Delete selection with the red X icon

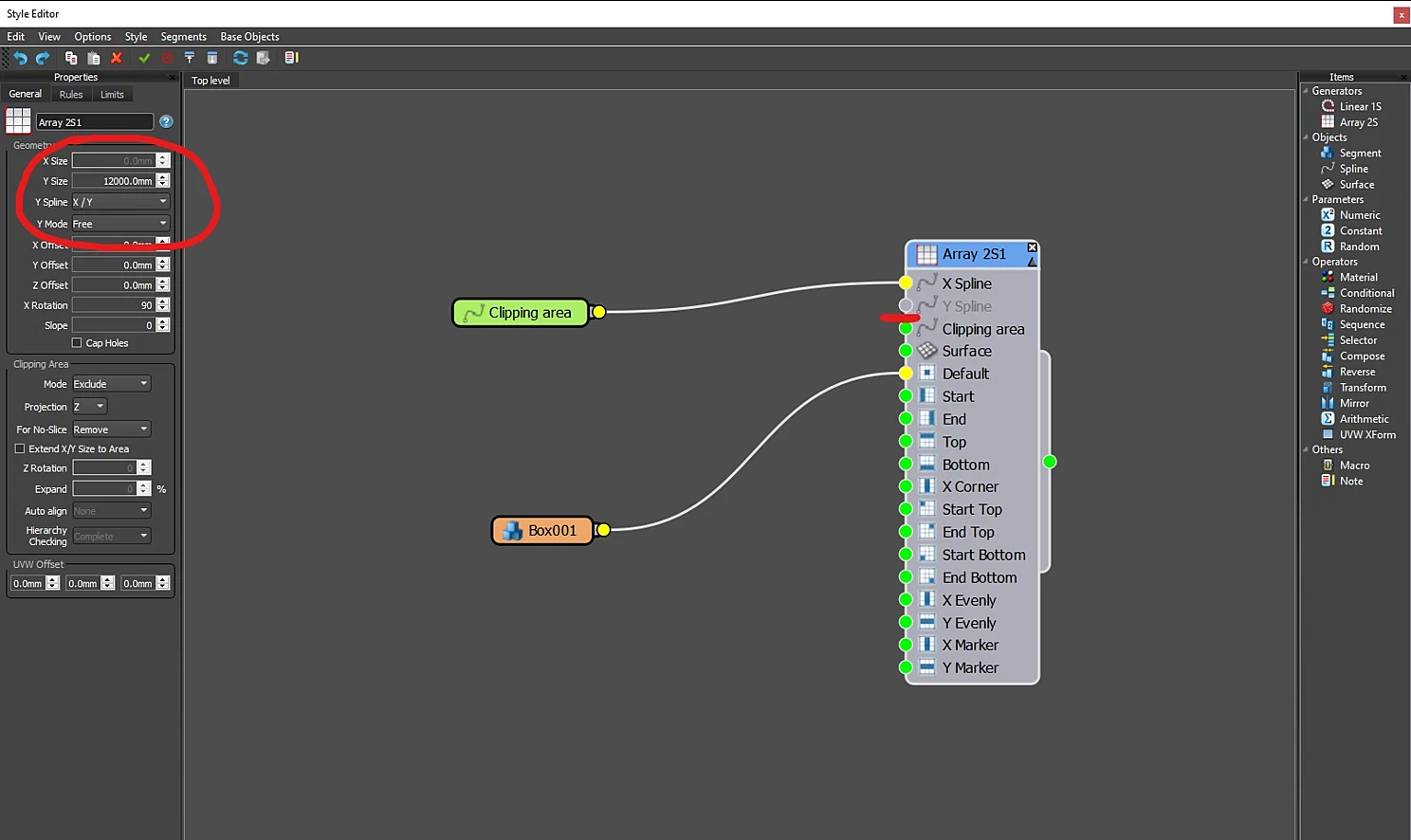117,58
